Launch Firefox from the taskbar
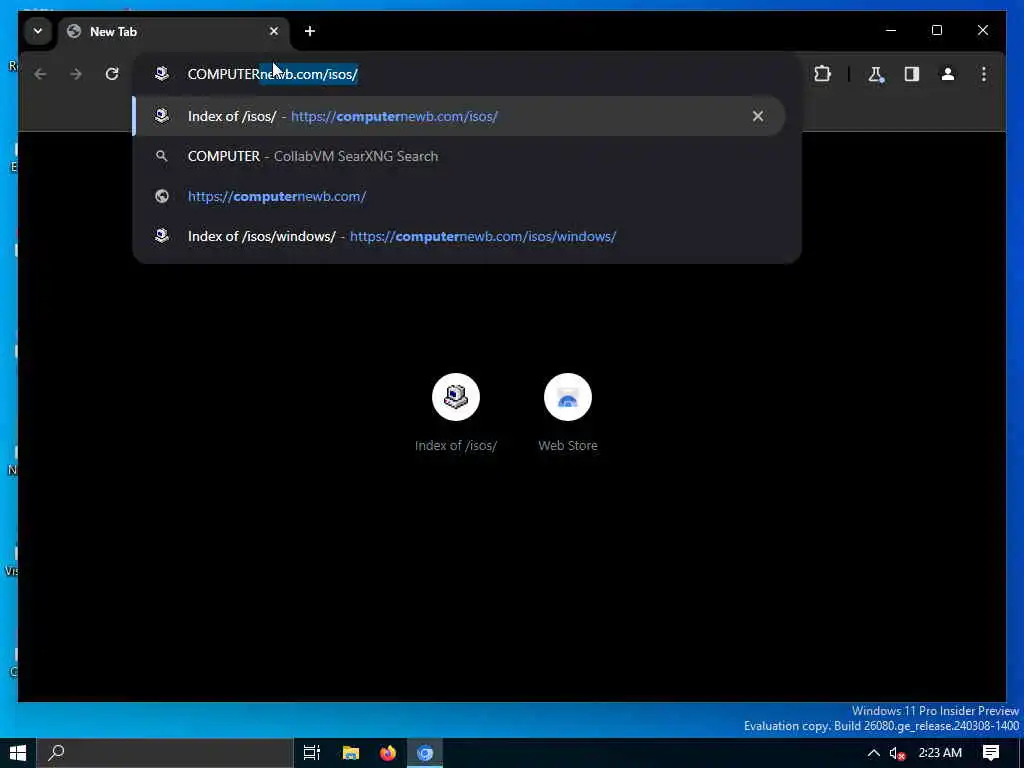This screenshot has height=768, width=1024. (x=388, y=753)
